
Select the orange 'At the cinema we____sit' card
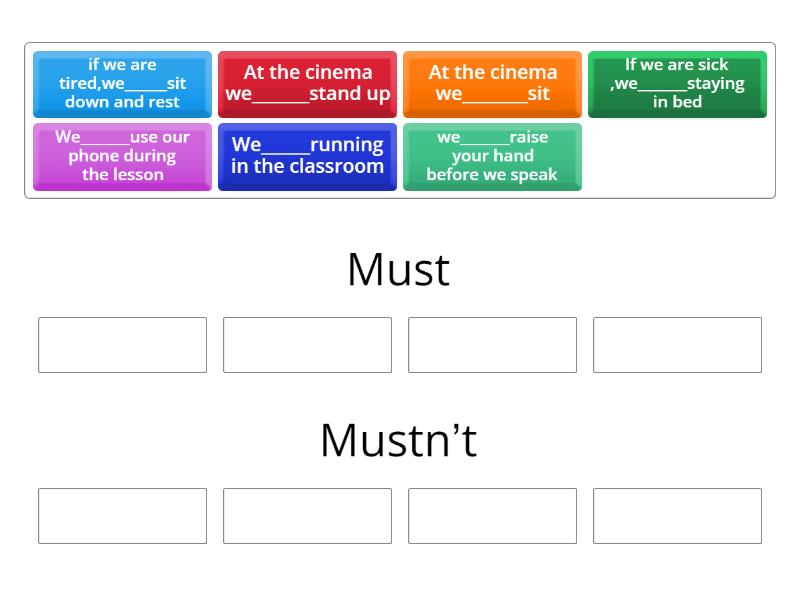tap(492, 84)
